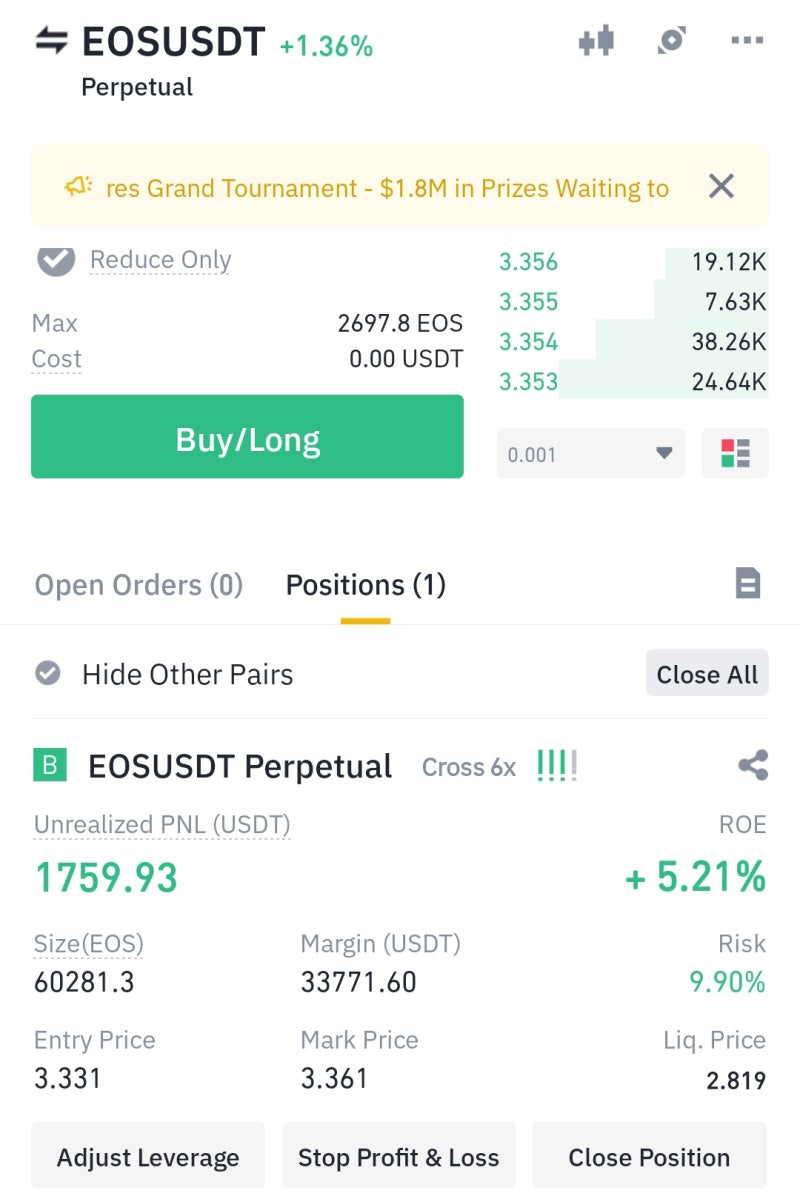Select the 3.354 price in order book
Screen dimensions: 800x1193
[x=529, y=342]
